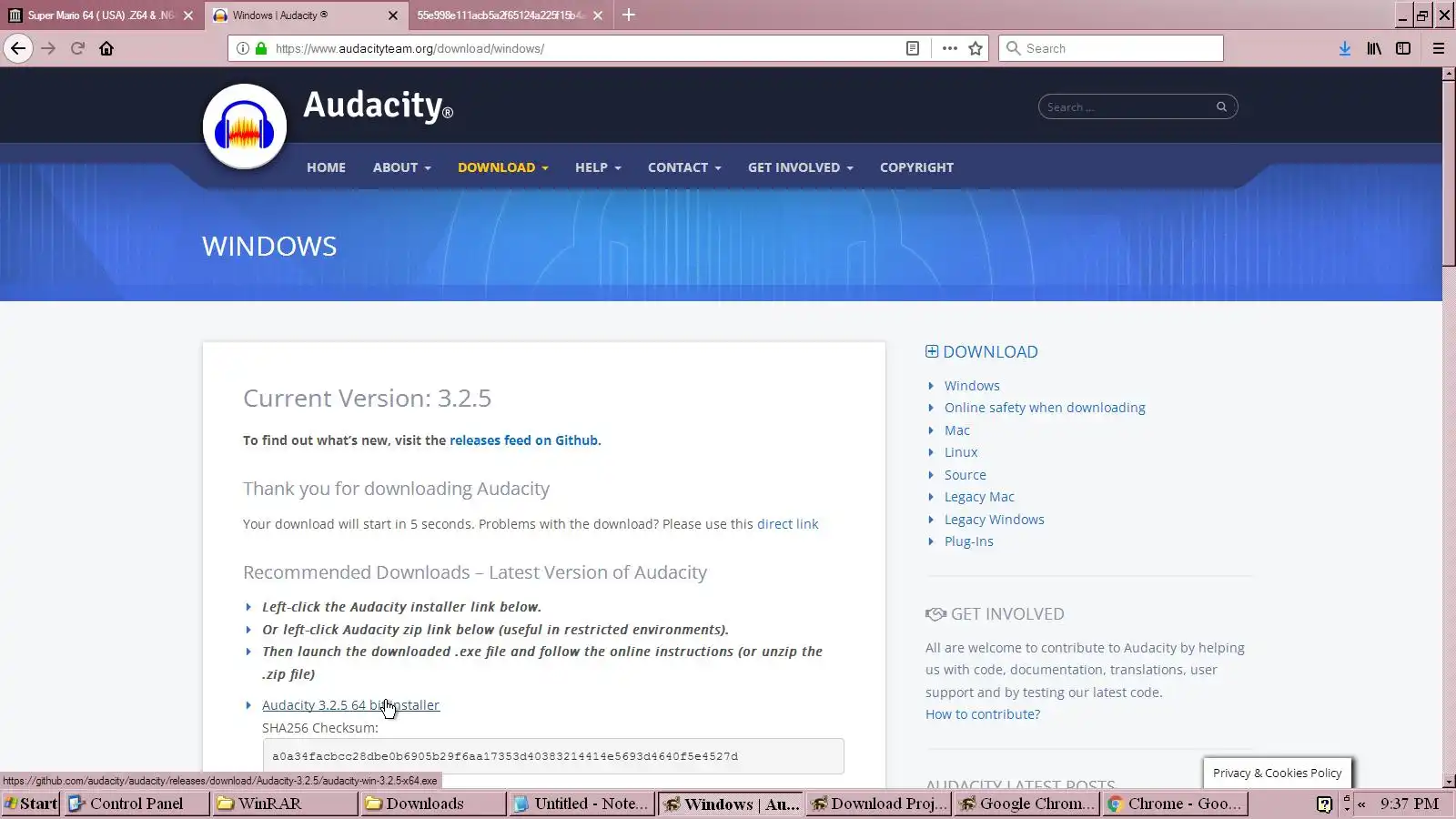Click the green padlock security icon
The image size is (1456, 819).
(x=261, y=48)
